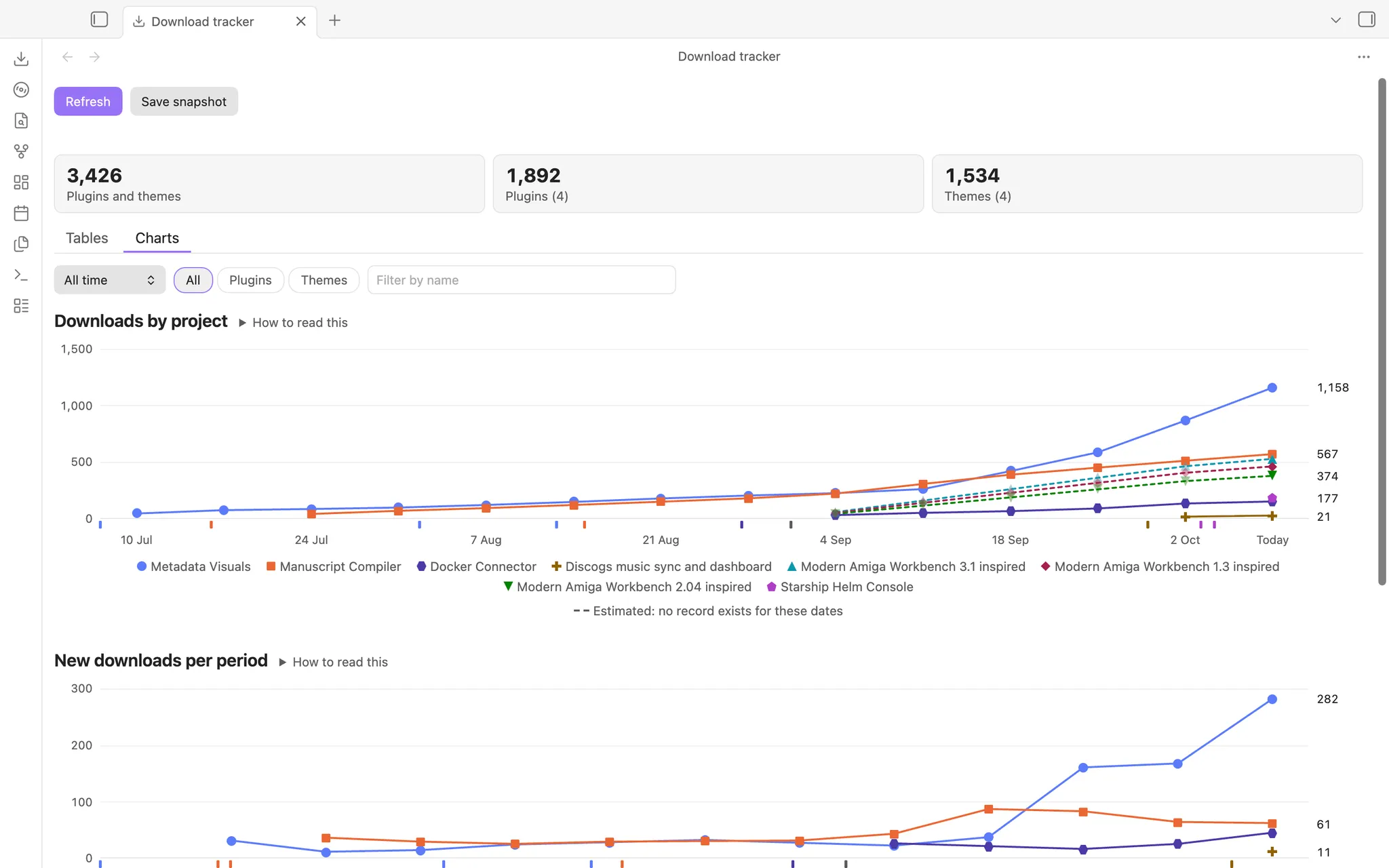Toggle Docker Connector legend entry
The image size is (1389, 868).
(x=476, y=566)
